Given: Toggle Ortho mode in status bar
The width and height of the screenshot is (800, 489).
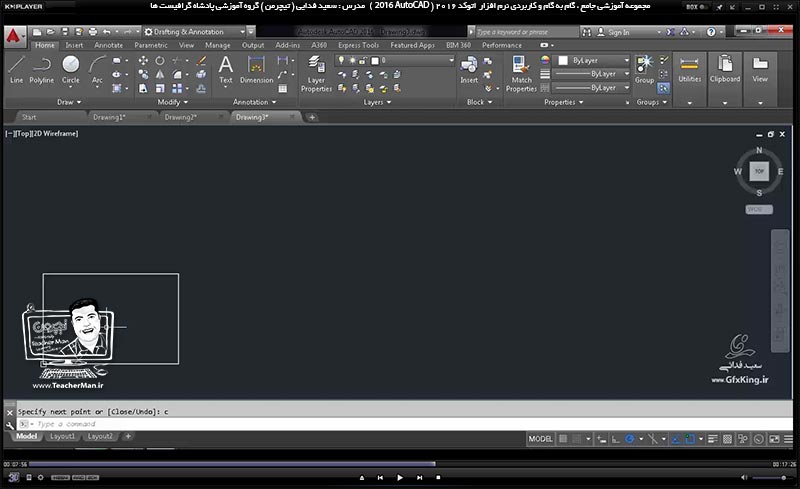Looking at the screenshot, I should (616, 439).
